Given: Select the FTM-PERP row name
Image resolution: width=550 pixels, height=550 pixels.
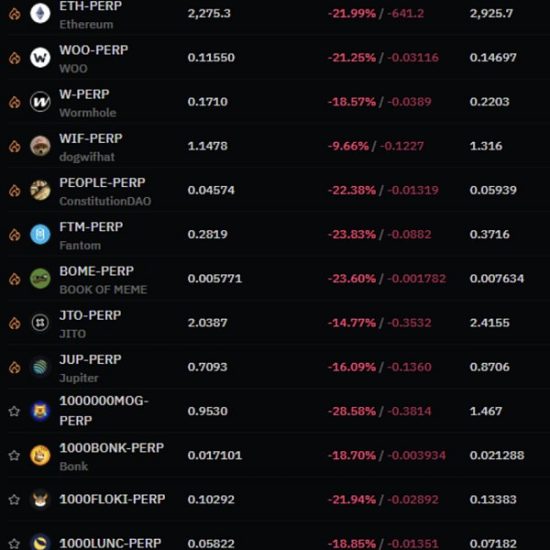Looking at the screenshot, I should pyautogui.click(x=91, y=227).
